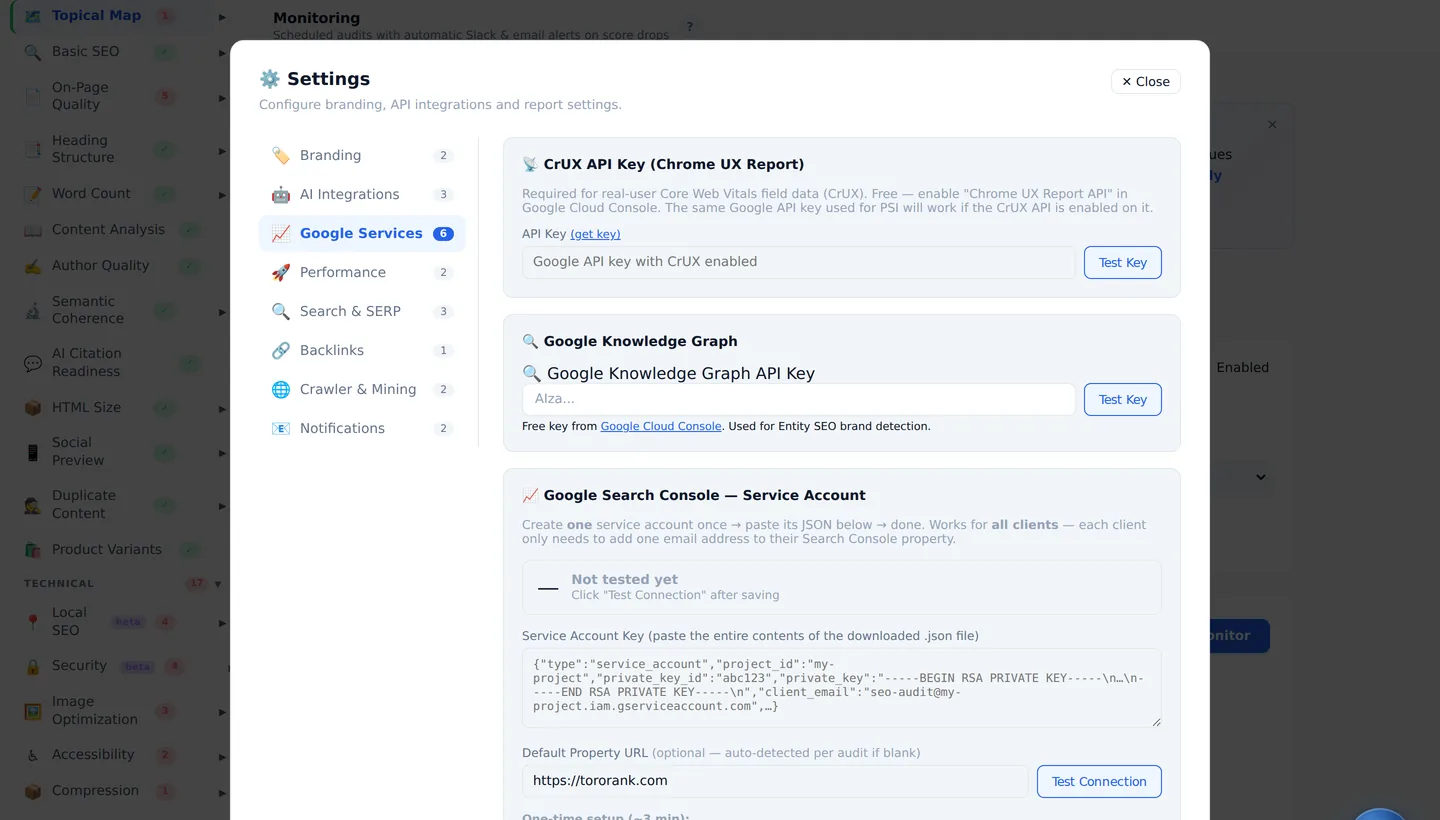Click the Product Variants bags icon
Screen dimensions: 1440x820
(33, 550)
